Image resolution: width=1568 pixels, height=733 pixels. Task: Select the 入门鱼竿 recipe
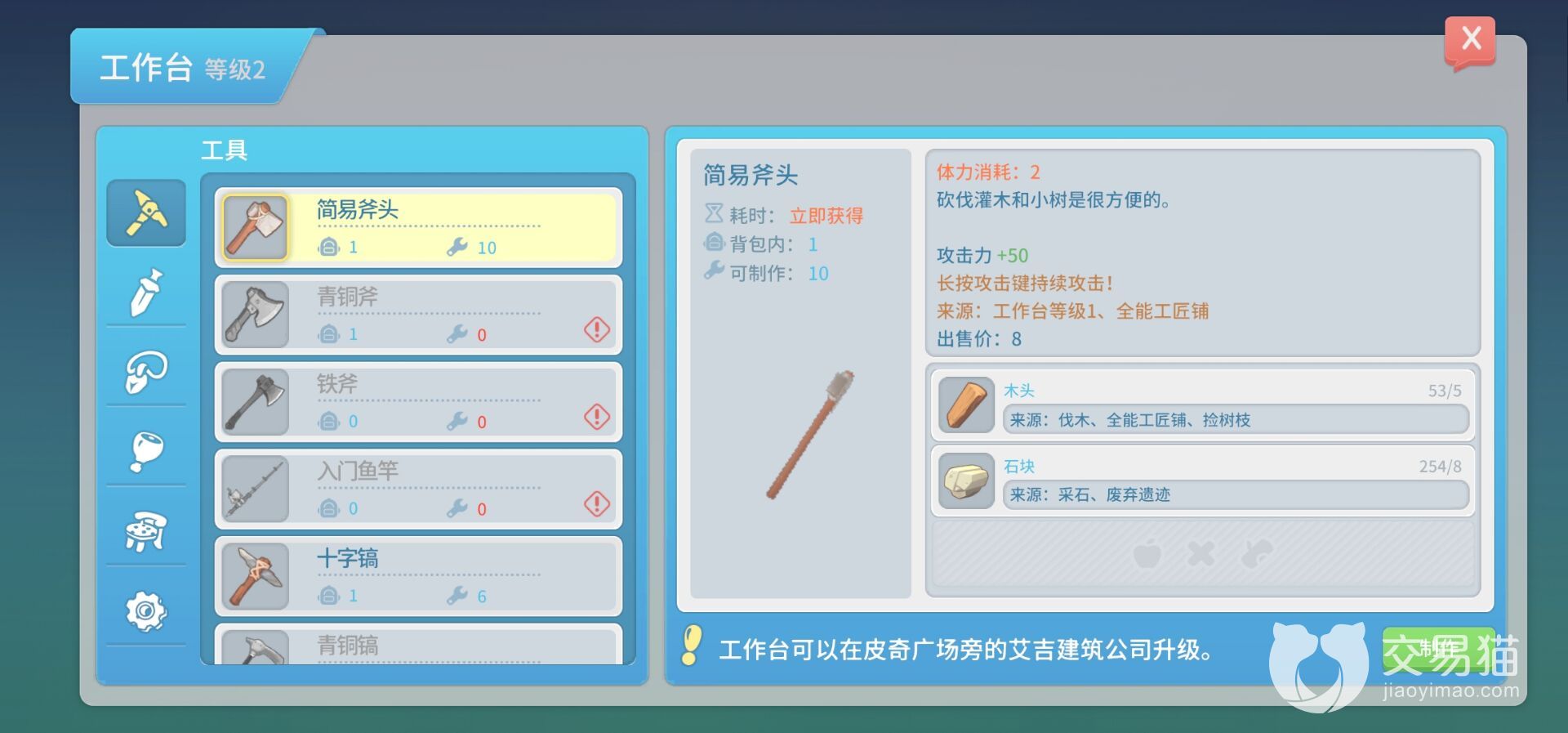[x=418, y=489]
